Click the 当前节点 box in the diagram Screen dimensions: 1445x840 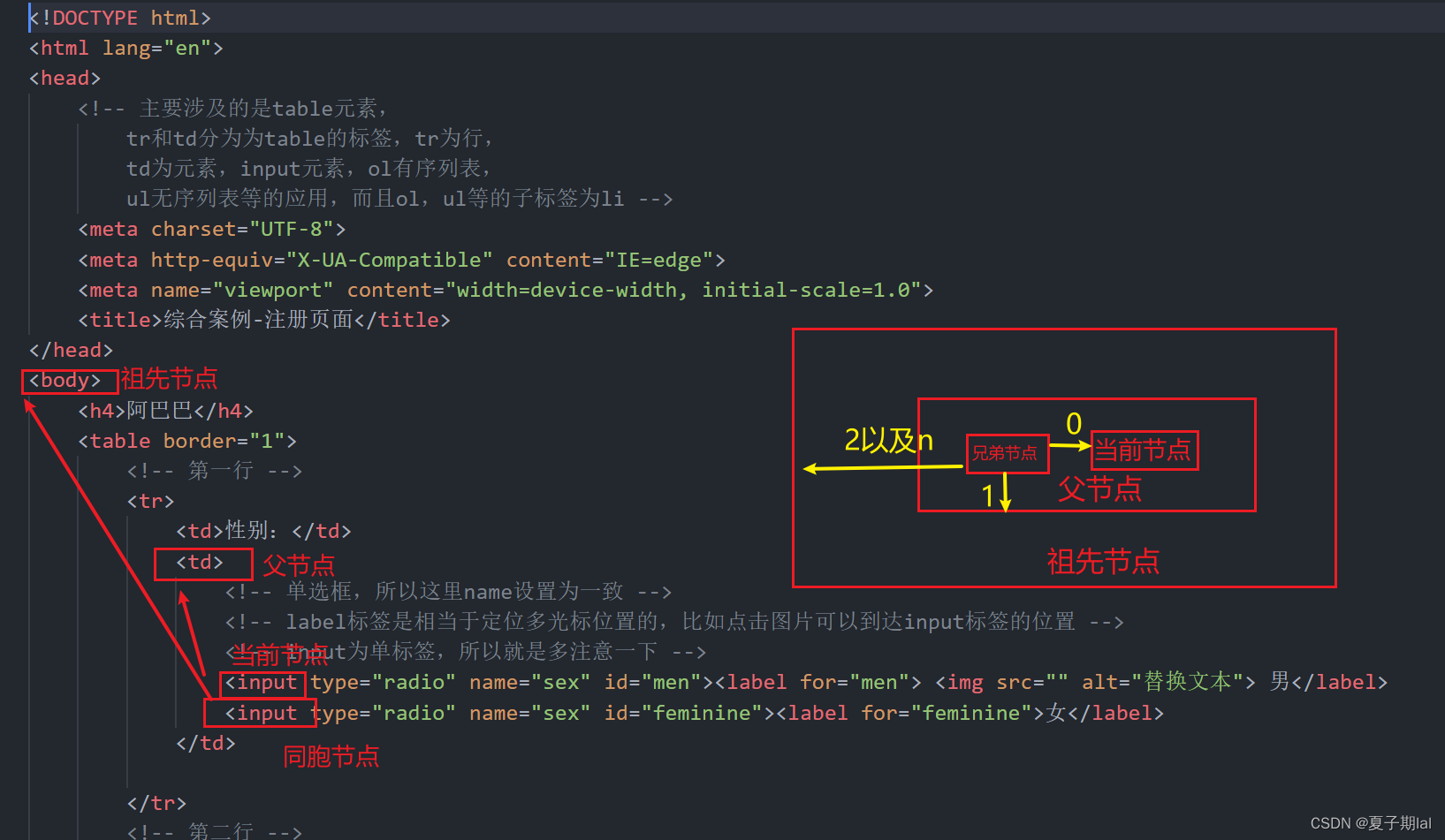(1144, 450)
